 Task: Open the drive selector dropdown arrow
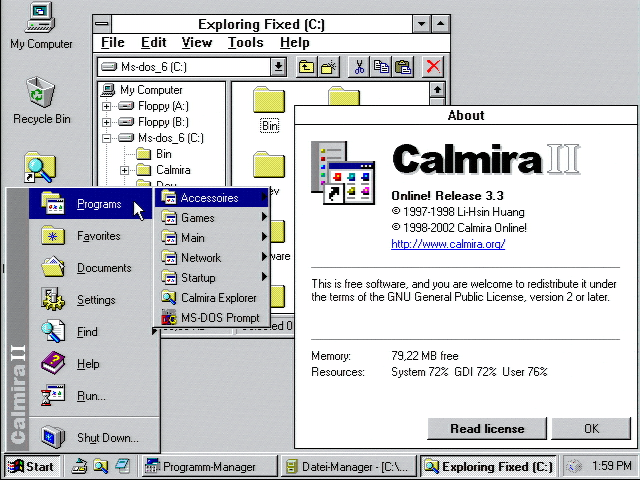pyautogui.click(x=279, y=67)
